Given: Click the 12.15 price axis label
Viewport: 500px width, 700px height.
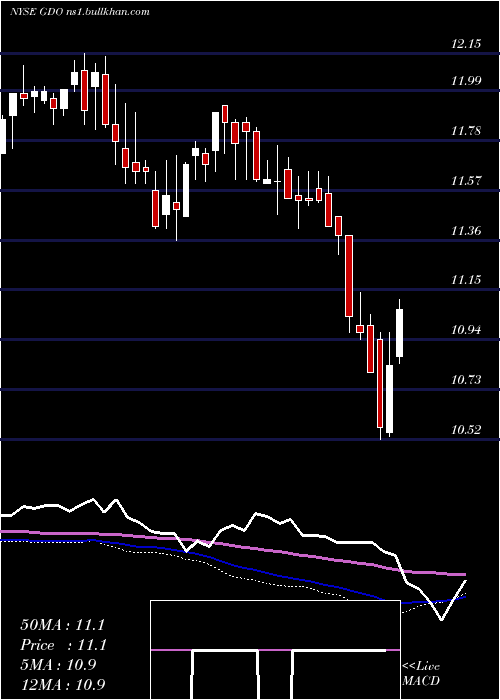Looking at the screenshot, I should [466, 44].
